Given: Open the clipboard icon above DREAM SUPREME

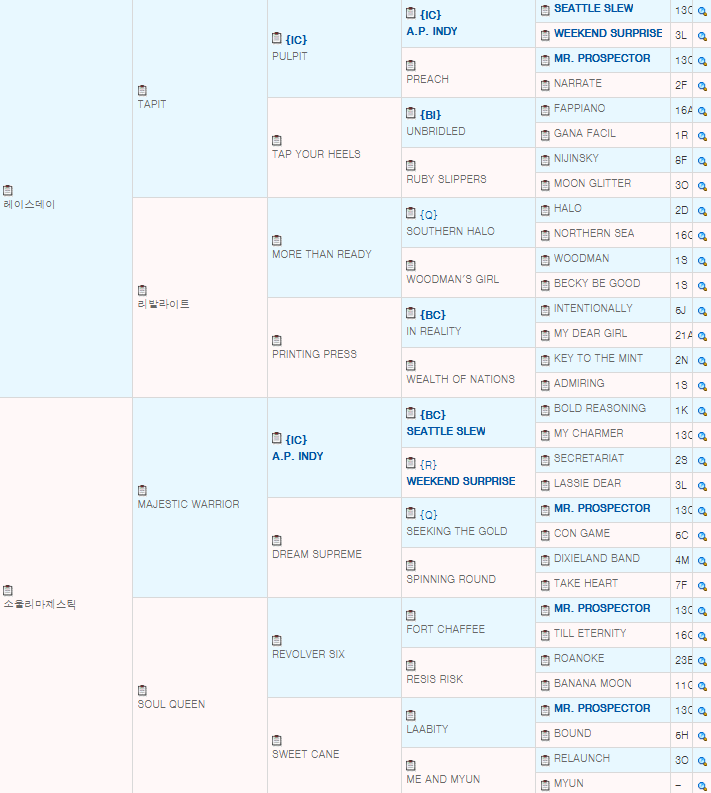Looking at the screenshot, I should click(x=277, y=540).
